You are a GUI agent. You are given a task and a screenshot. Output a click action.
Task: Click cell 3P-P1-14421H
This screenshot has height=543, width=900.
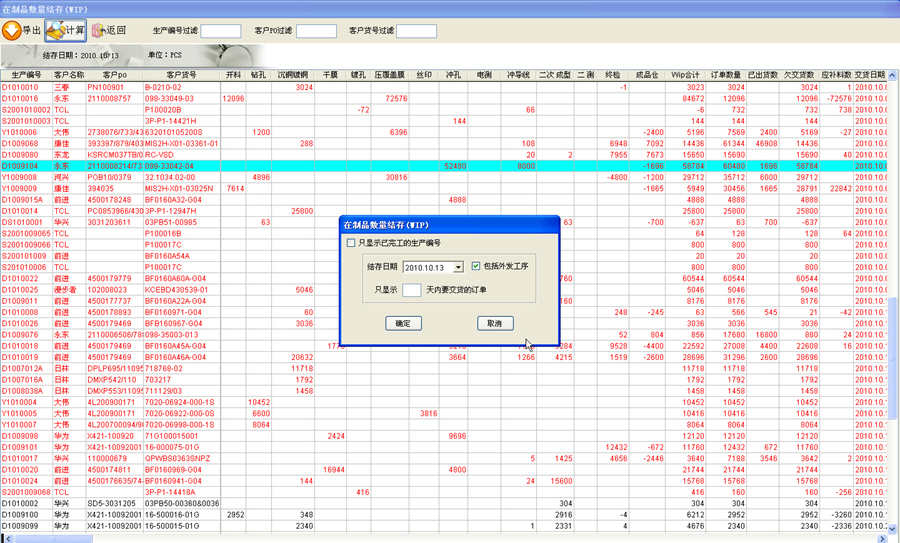point(170,121)
